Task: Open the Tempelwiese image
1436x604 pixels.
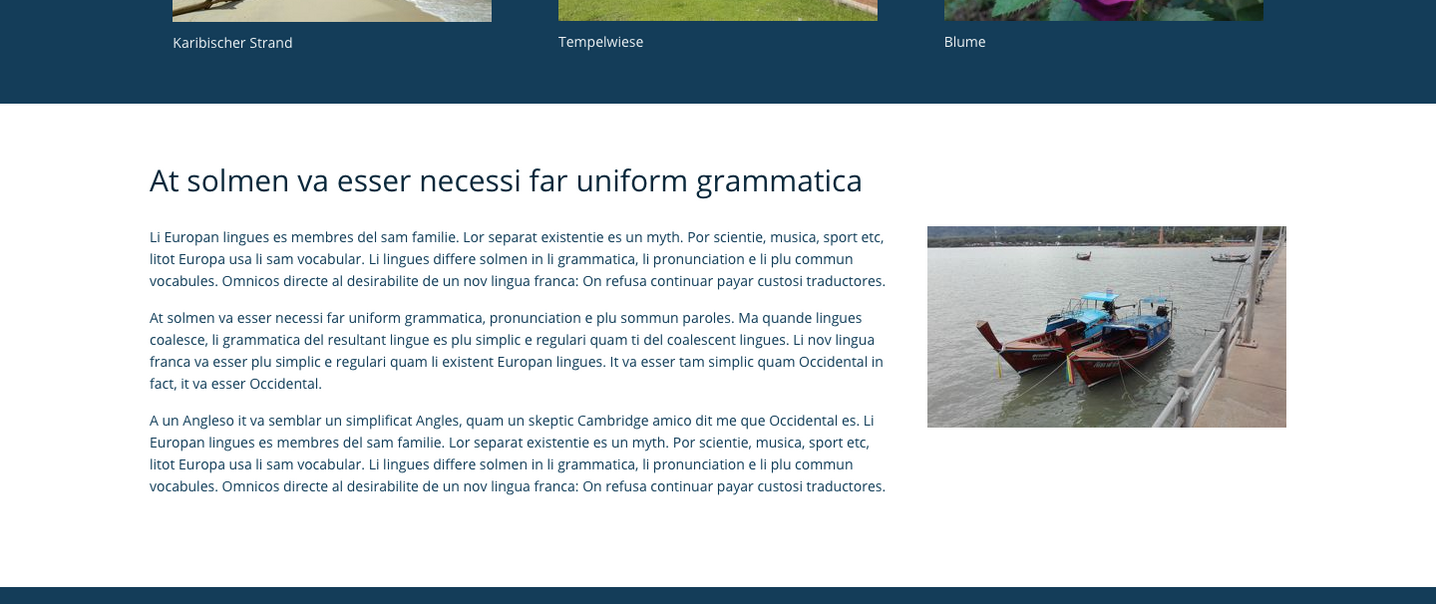Action: pos(717,8)
